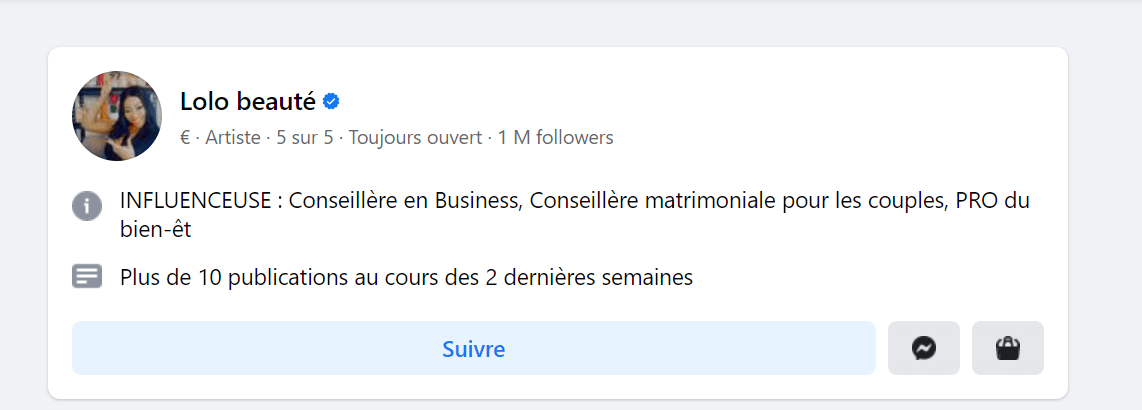Click the shopping bag shop icon

click(1007, 348)
